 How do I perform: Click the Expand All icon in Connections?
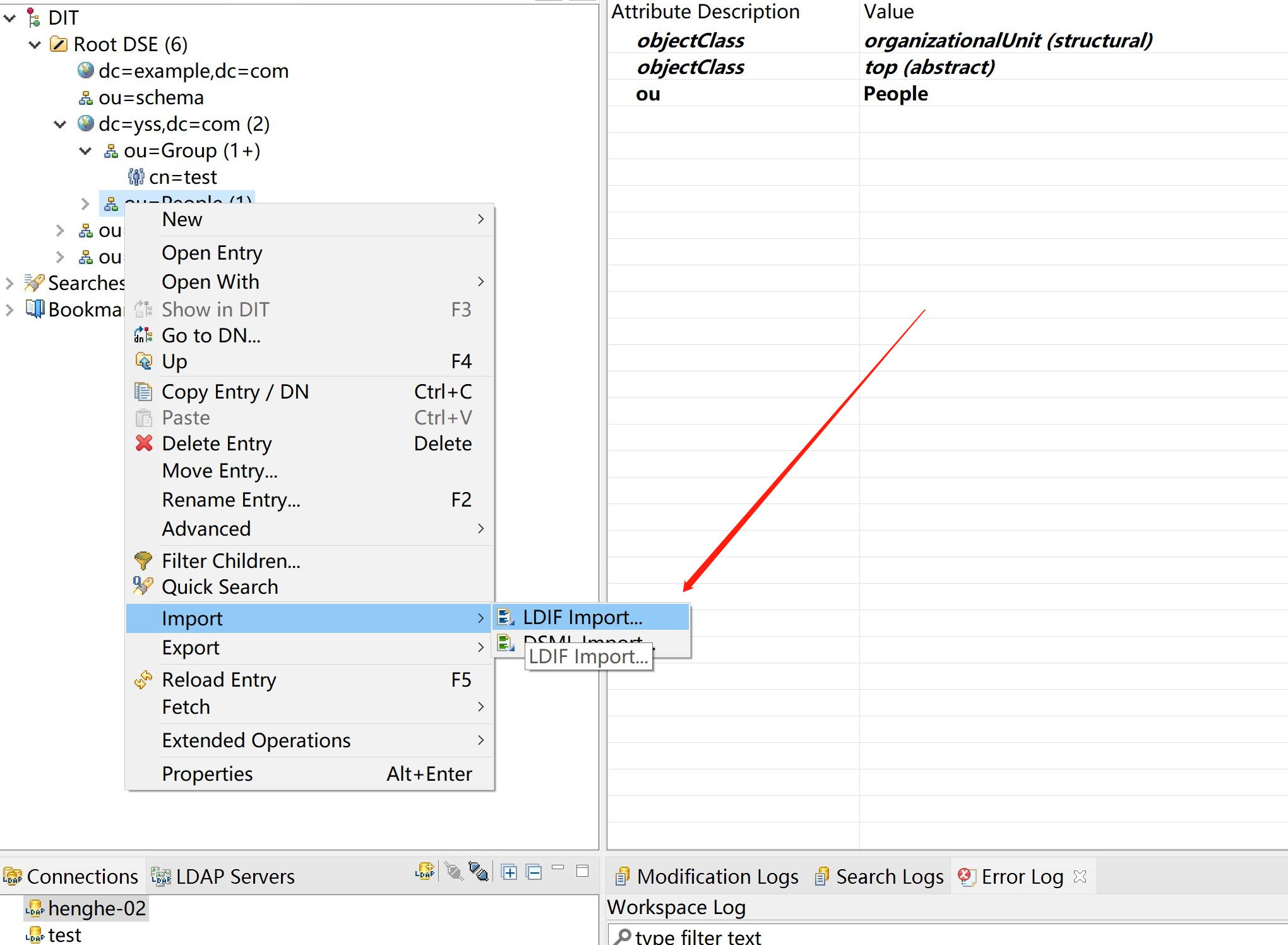click(x=509, y=872)
